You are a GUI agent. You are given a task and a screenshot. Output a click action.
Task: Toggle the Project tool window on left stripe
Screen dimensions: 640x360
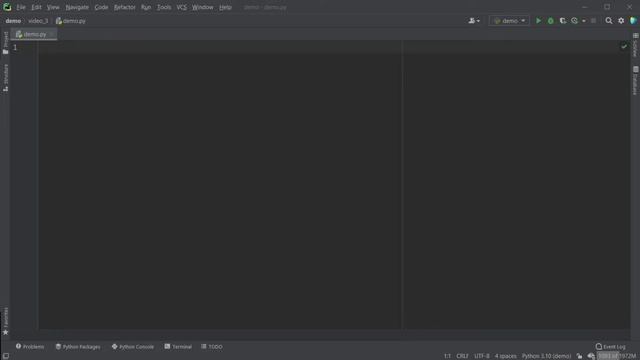tap(5, 43)
